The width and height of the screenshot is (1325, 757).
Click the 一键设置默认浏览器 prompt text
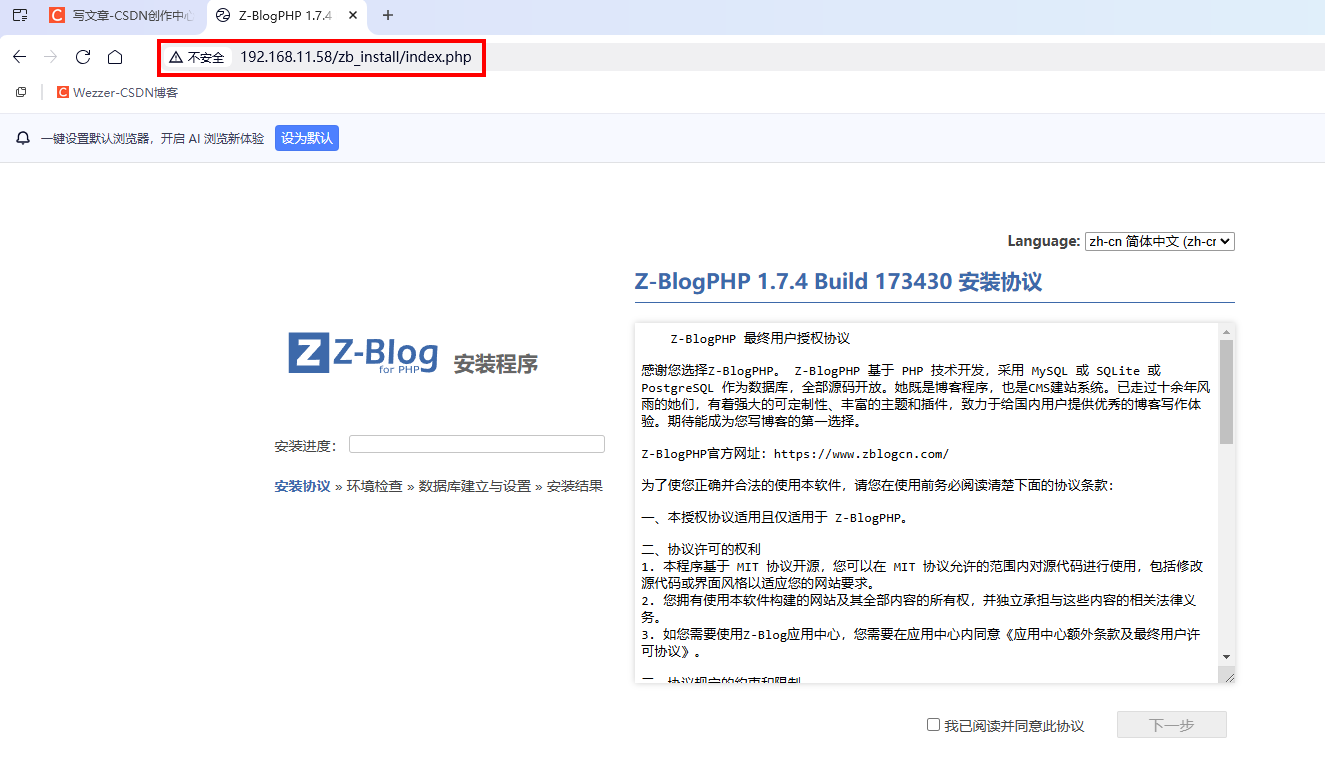pos(153,138)
